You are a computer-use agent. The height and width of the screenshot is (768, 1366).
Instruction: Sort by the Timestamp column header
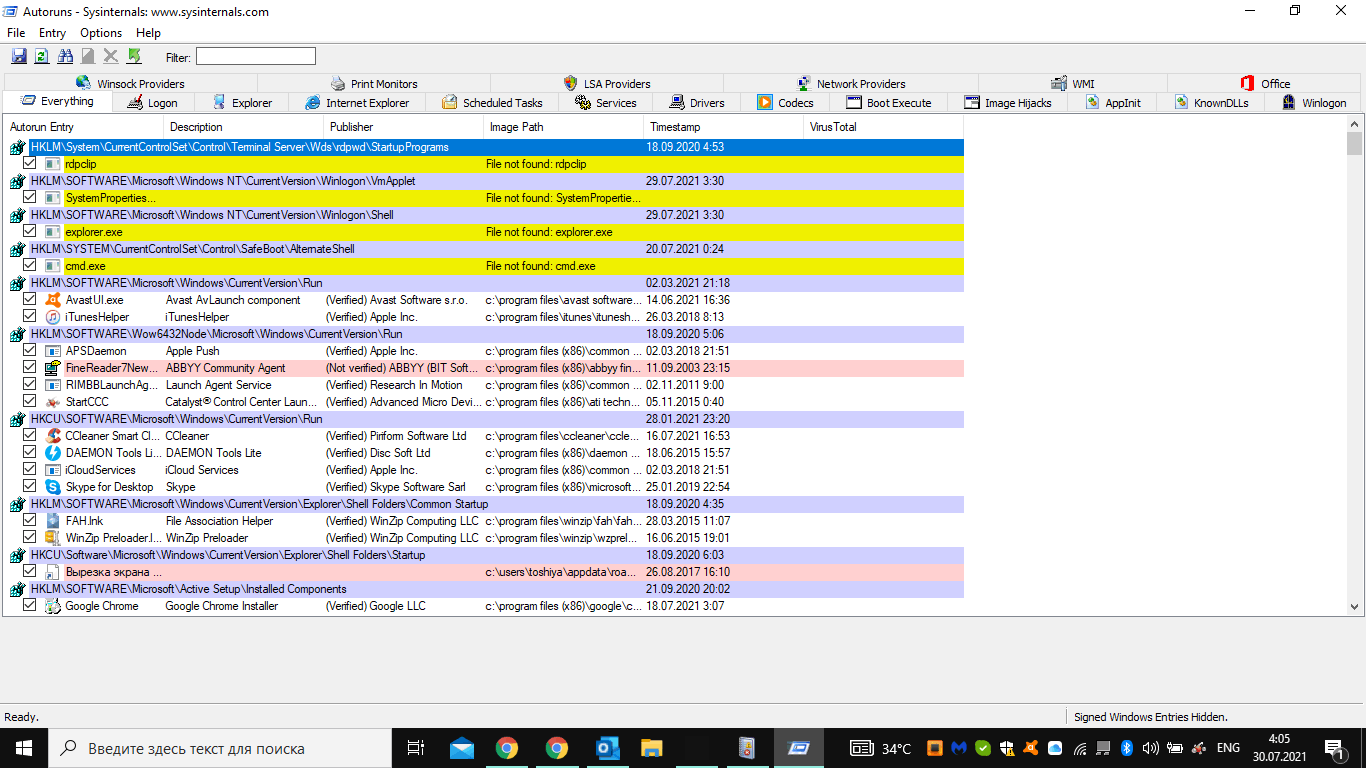coord(724,127)
